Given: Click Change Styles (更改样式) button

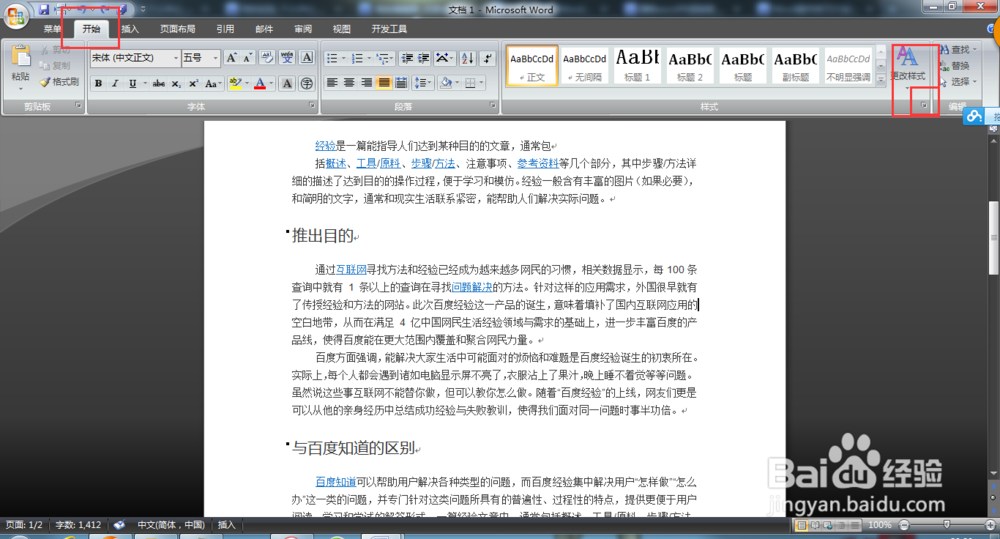Looking at the screenshot, I should click(908, 66).
